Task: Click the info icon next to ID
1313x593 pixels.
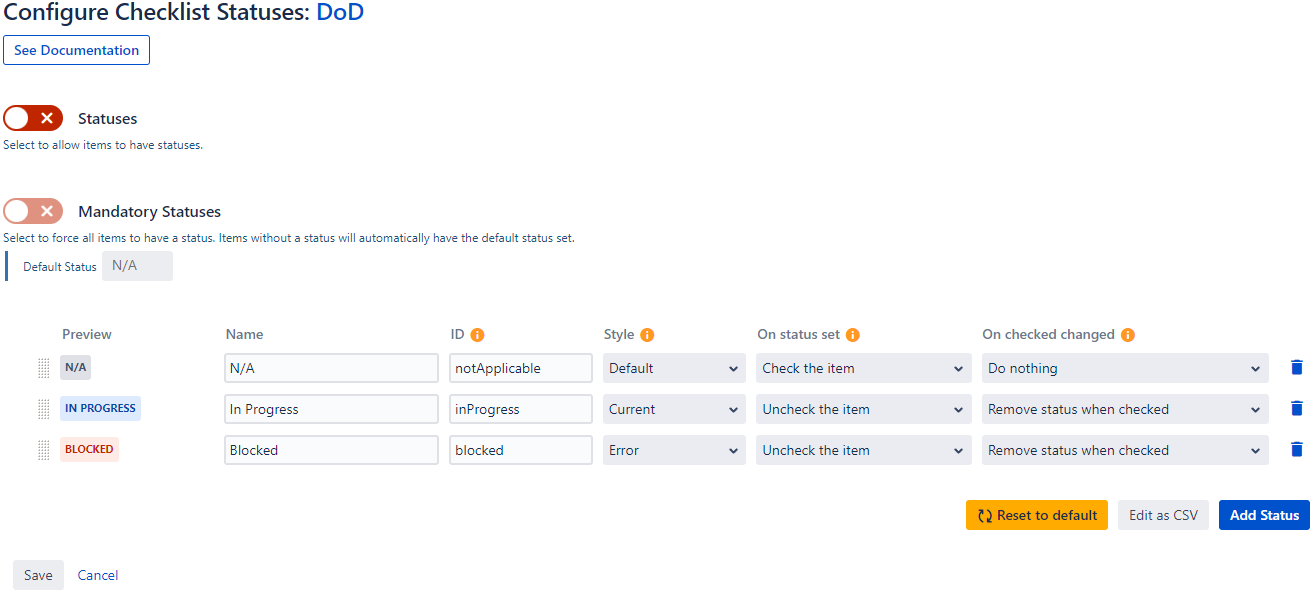Action: (x=477, y=335)
